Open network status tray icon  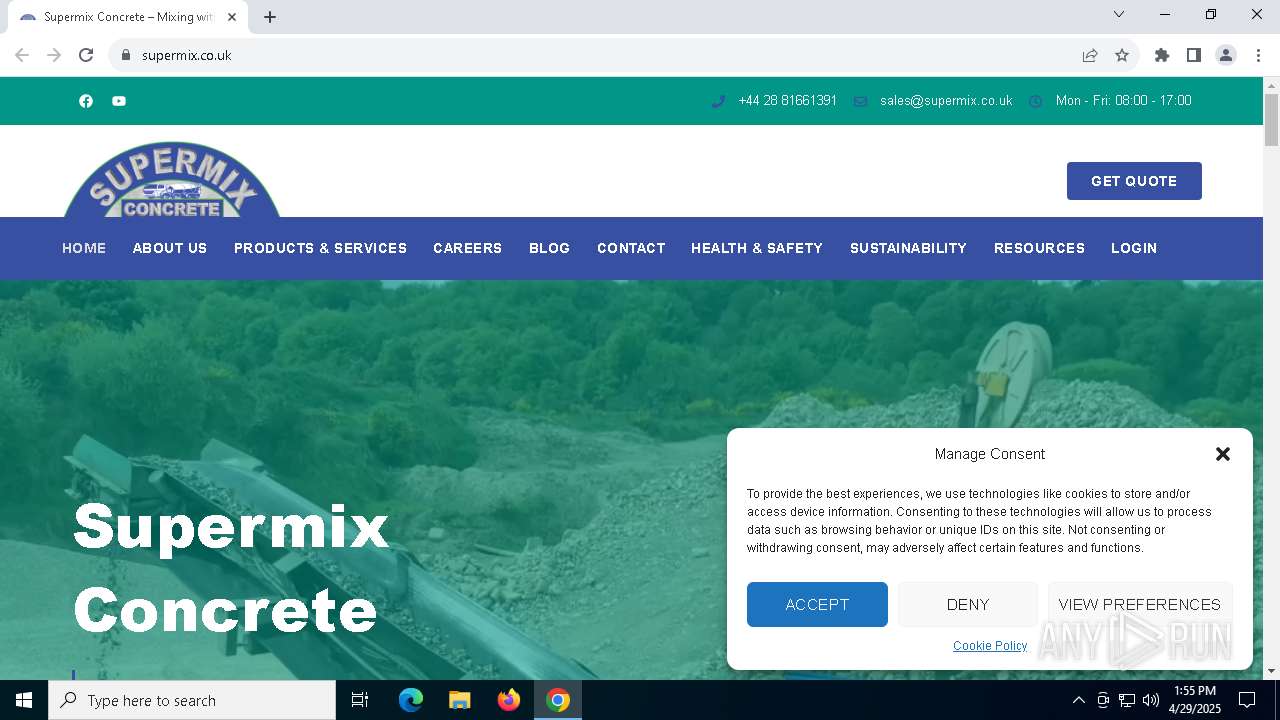click(x=1127, y=700)
